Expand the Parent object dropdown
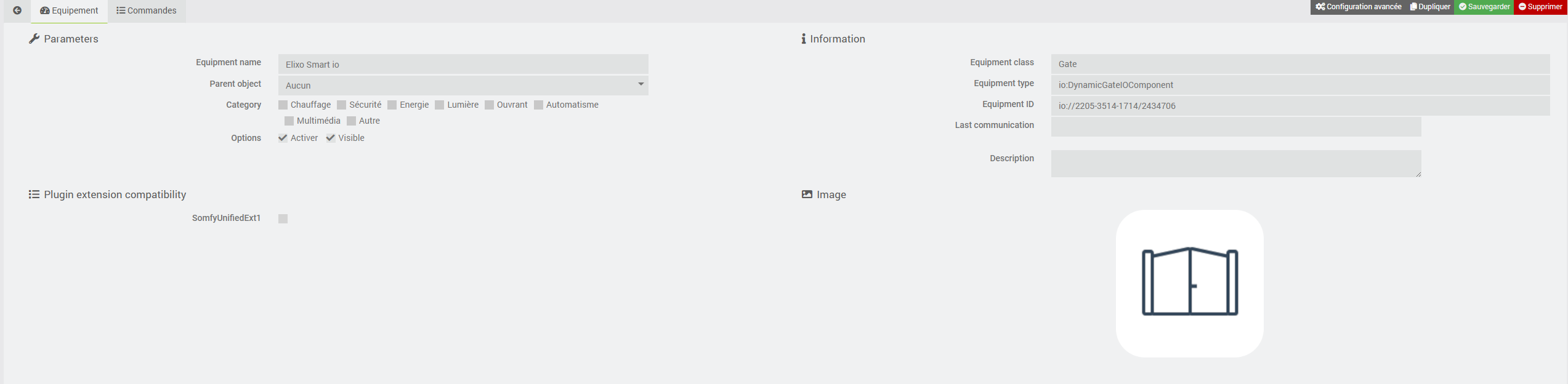1568x384 pixels. (463, 85)
